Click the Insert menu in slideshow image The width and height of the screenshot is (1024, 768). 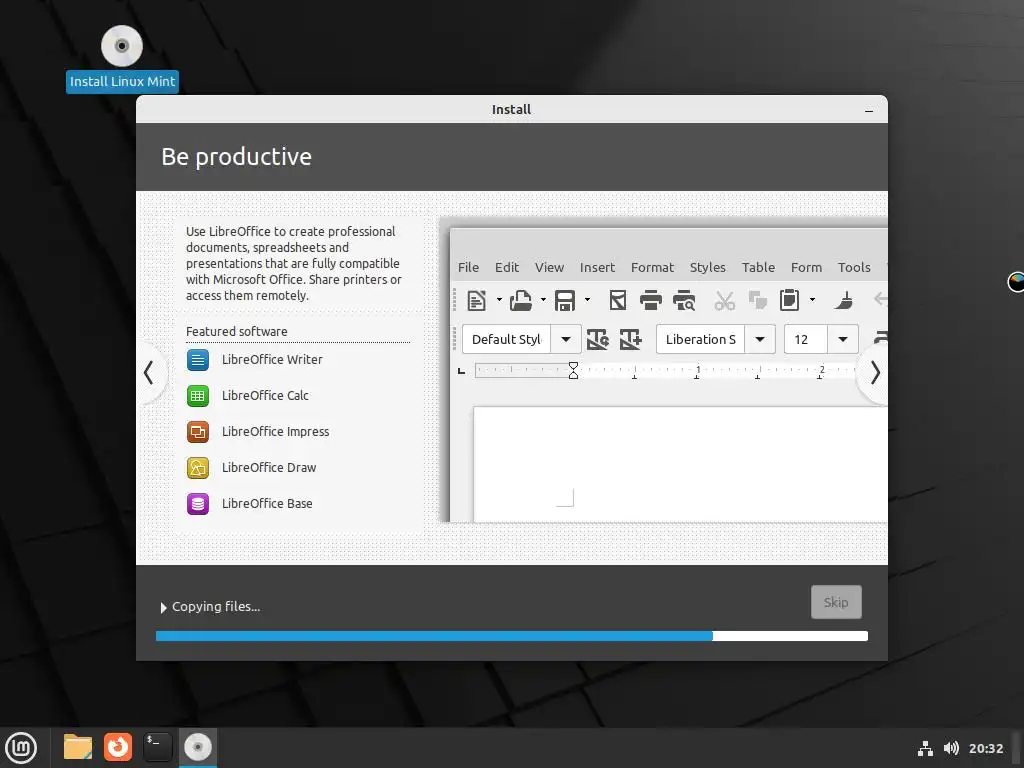point(598,267)
